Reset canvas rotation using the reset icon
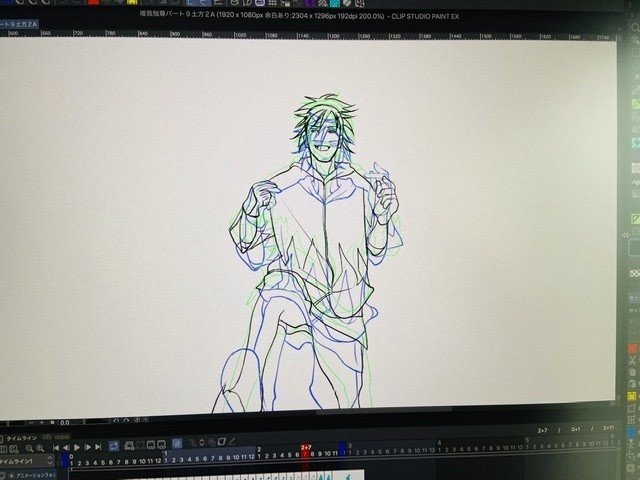 pyautogui.click(x=137, y=420)
